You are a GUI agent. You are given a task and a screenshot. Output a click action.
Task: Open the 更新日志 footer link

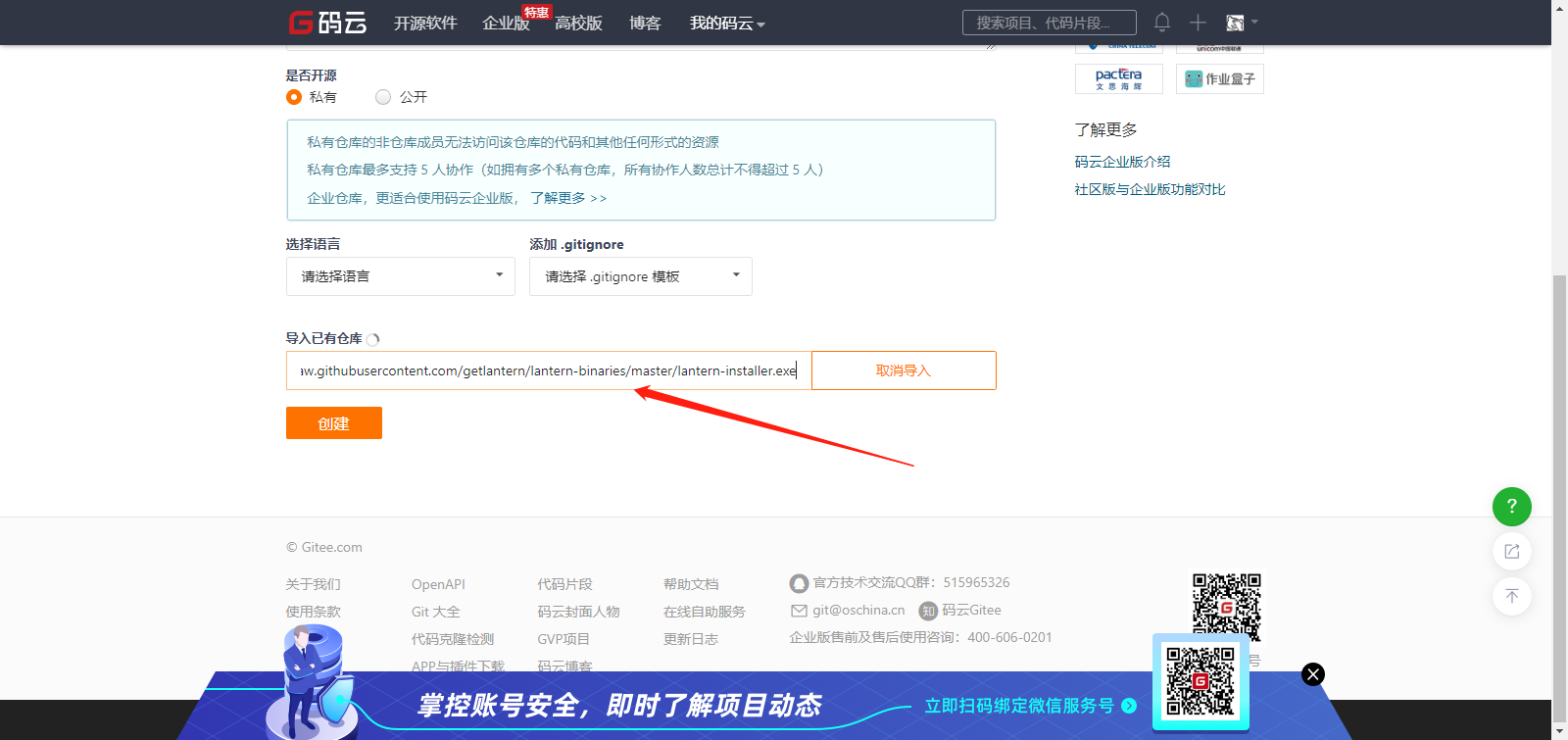(x=691, y=639)
